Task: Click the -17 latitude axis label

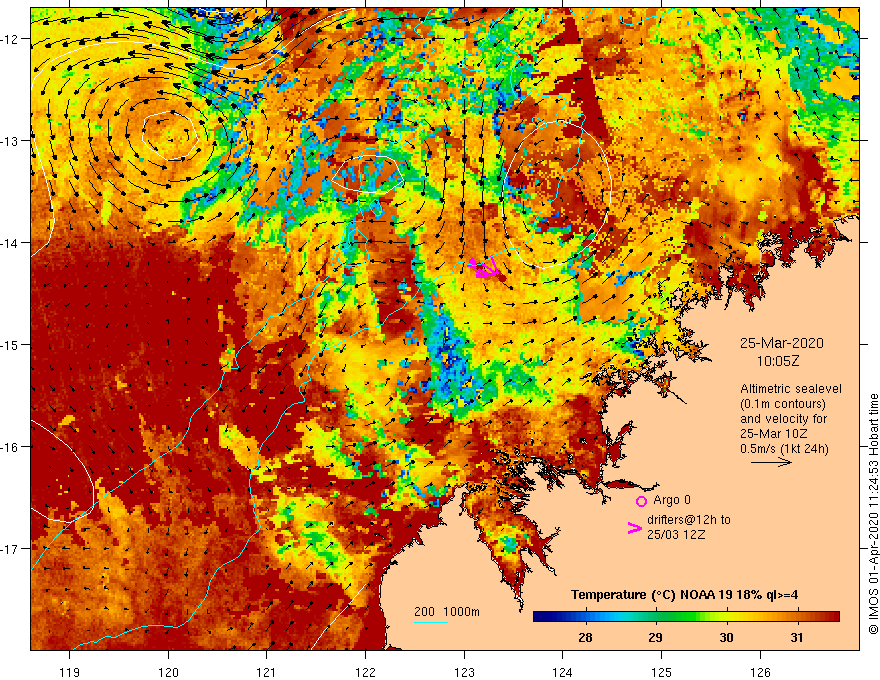Action: click(x=10, y=548)
